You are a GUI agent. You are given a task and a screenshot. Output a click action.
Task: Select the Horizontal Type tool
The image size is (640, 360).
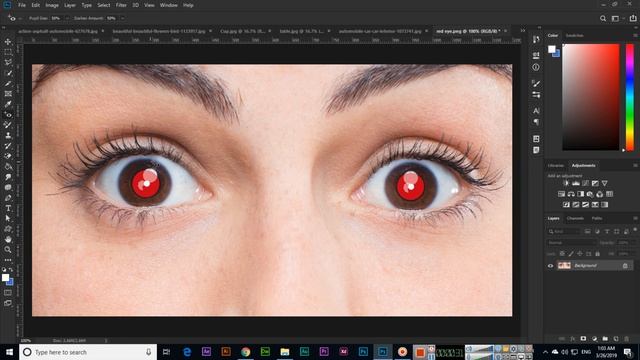[x=8, y=208]
